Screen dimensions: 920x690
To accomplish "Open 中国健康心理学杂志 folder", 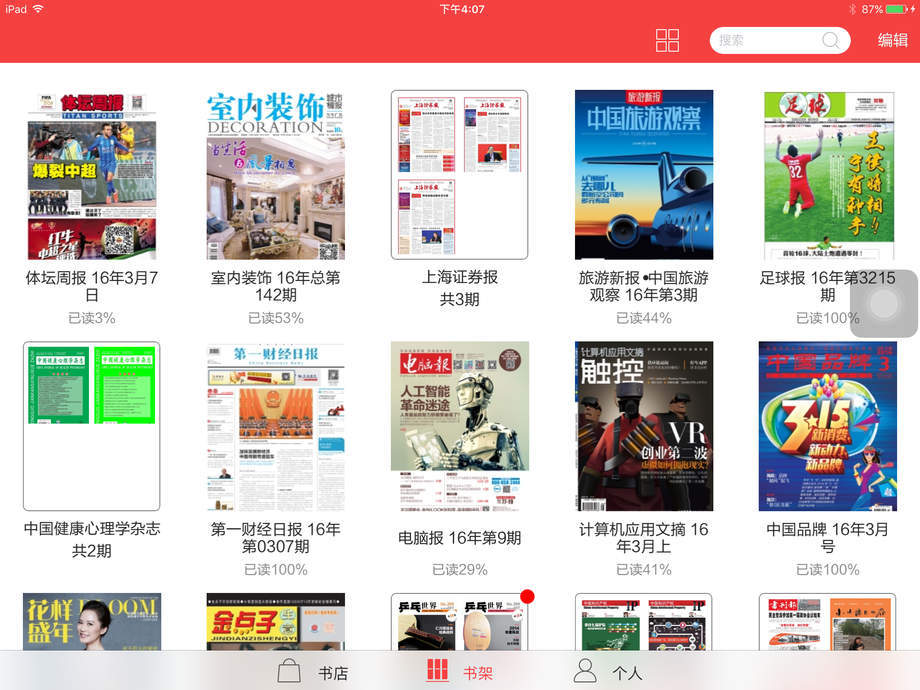I will pyautogui.click(x=92, y=426).
